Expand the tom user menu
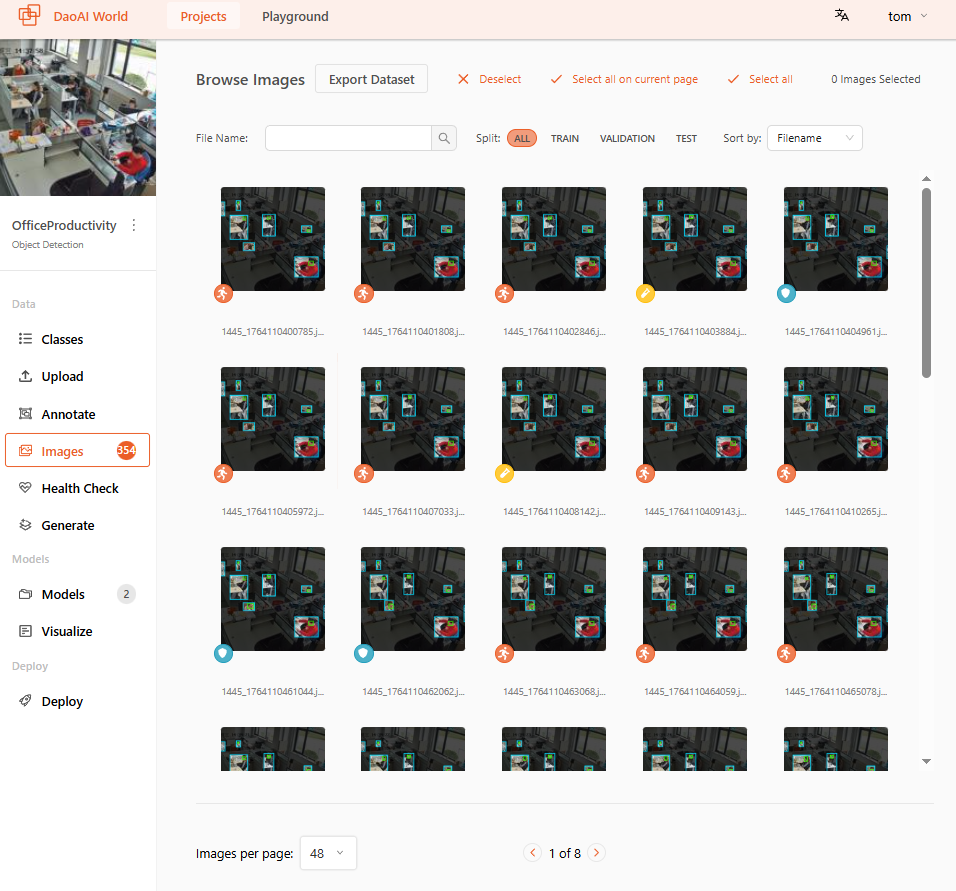Image resolution: width=956 pixels, height=891 pixels. [x=907, y=16]
